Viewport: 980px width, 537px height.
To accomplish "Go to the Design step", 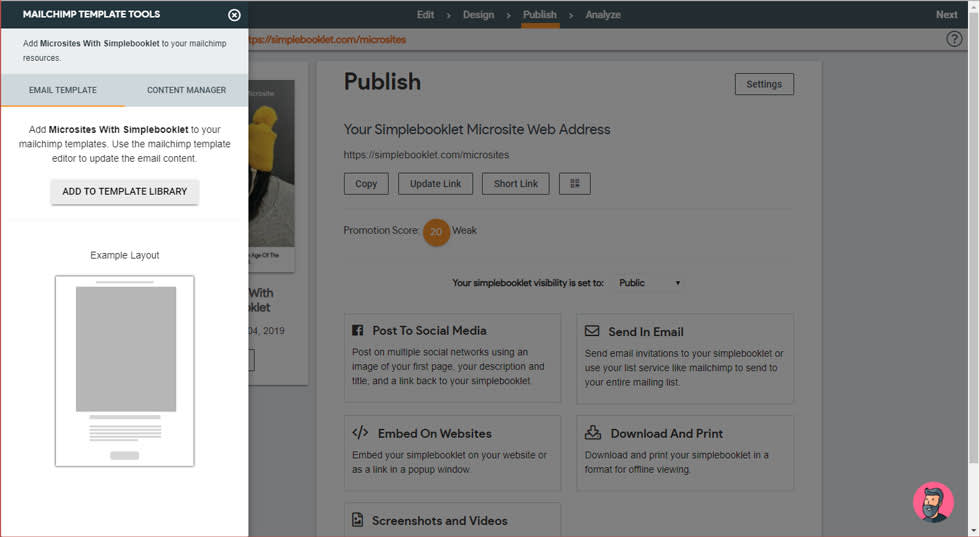I will (478, 14).
